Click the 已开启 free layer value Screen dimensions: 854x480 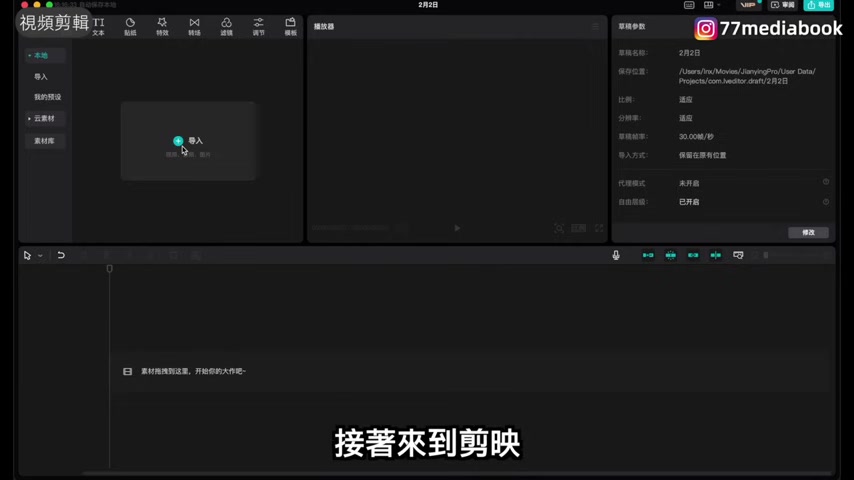(x=689, y=202)
